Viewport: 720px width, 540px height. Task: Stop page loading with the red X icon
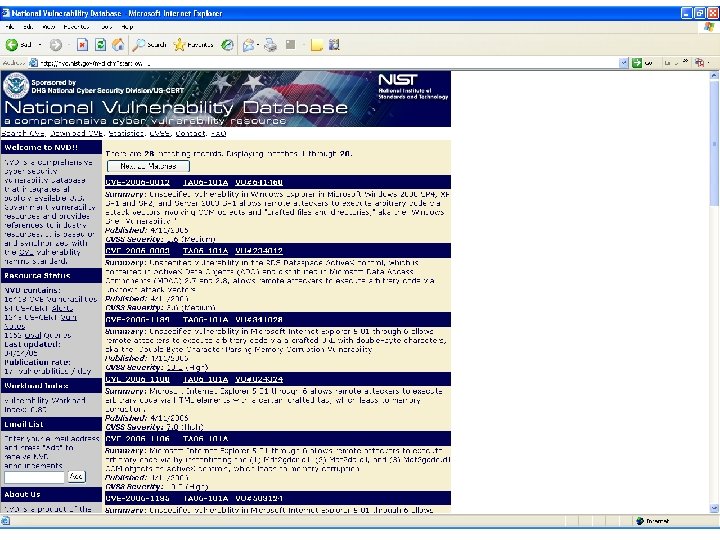(82, 45)
